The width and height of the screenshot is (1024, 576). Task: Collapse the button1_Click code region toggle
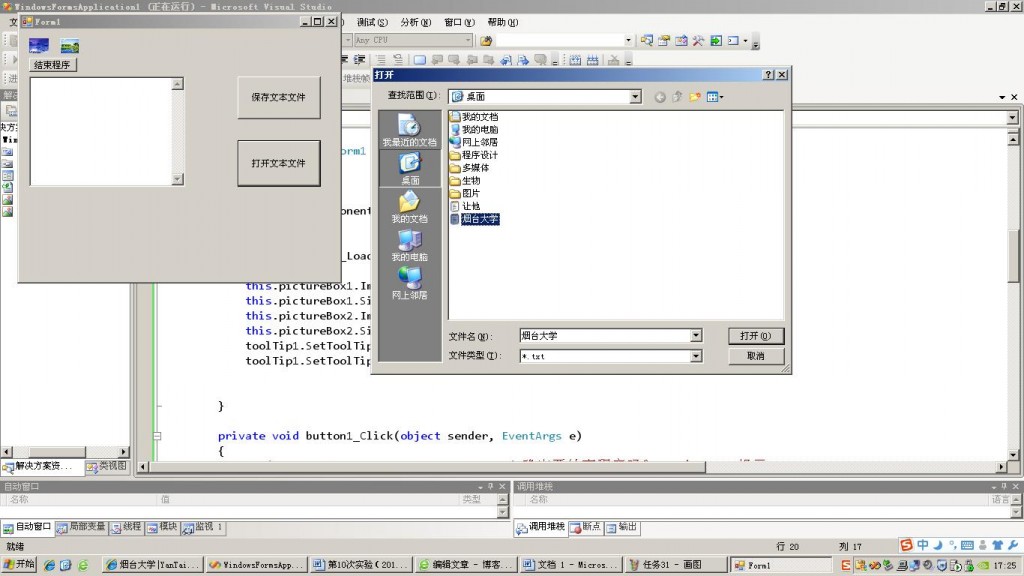coord(157,436)
